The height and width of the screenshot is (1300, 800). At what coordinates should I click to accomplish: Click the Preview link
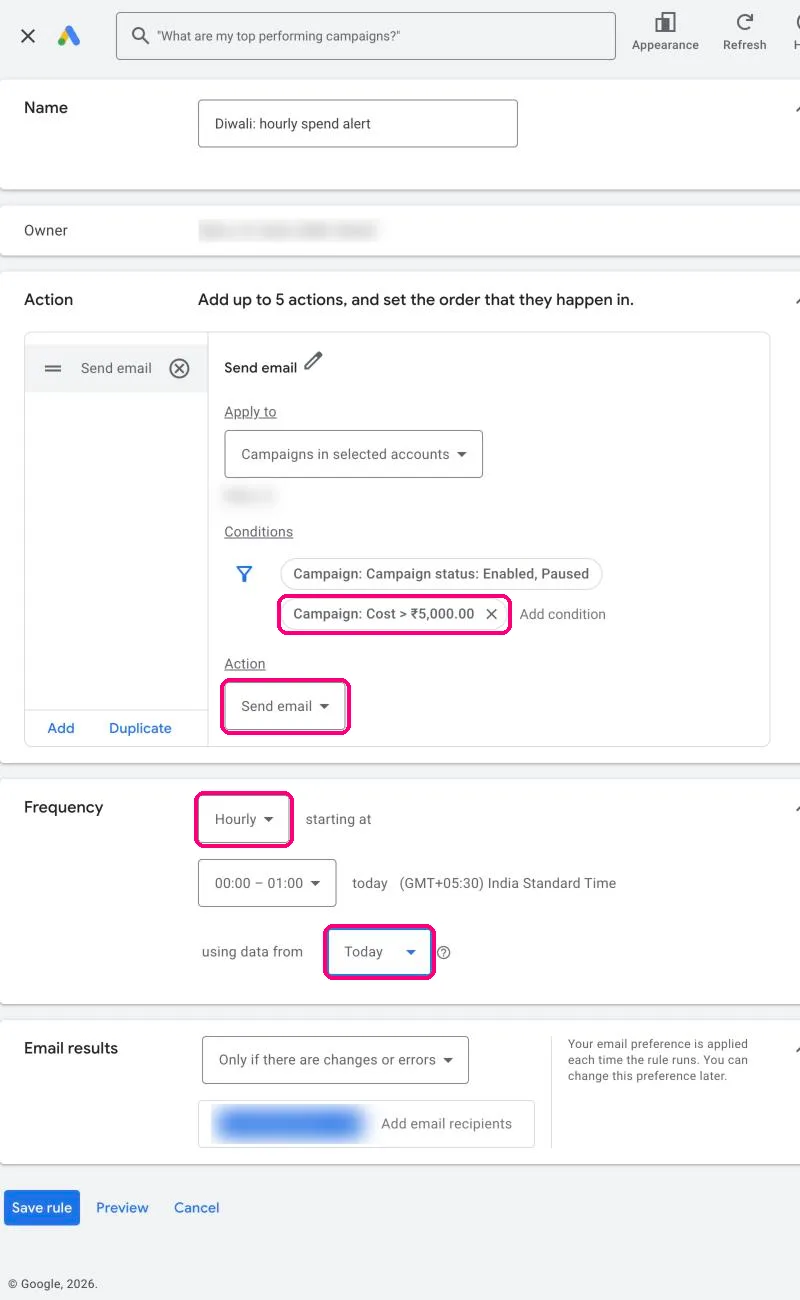click(122, 1207)
